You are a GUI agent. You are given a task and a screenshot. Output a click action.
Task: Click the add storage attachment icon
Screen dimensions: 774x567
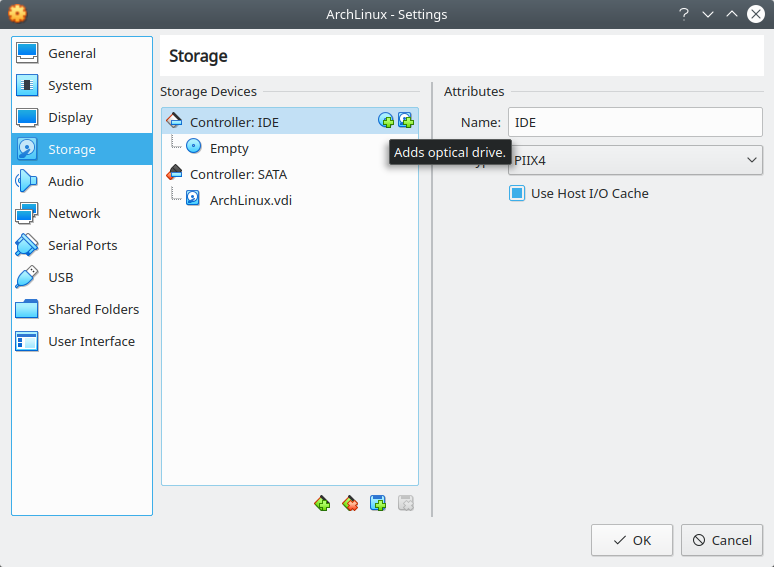378,503
